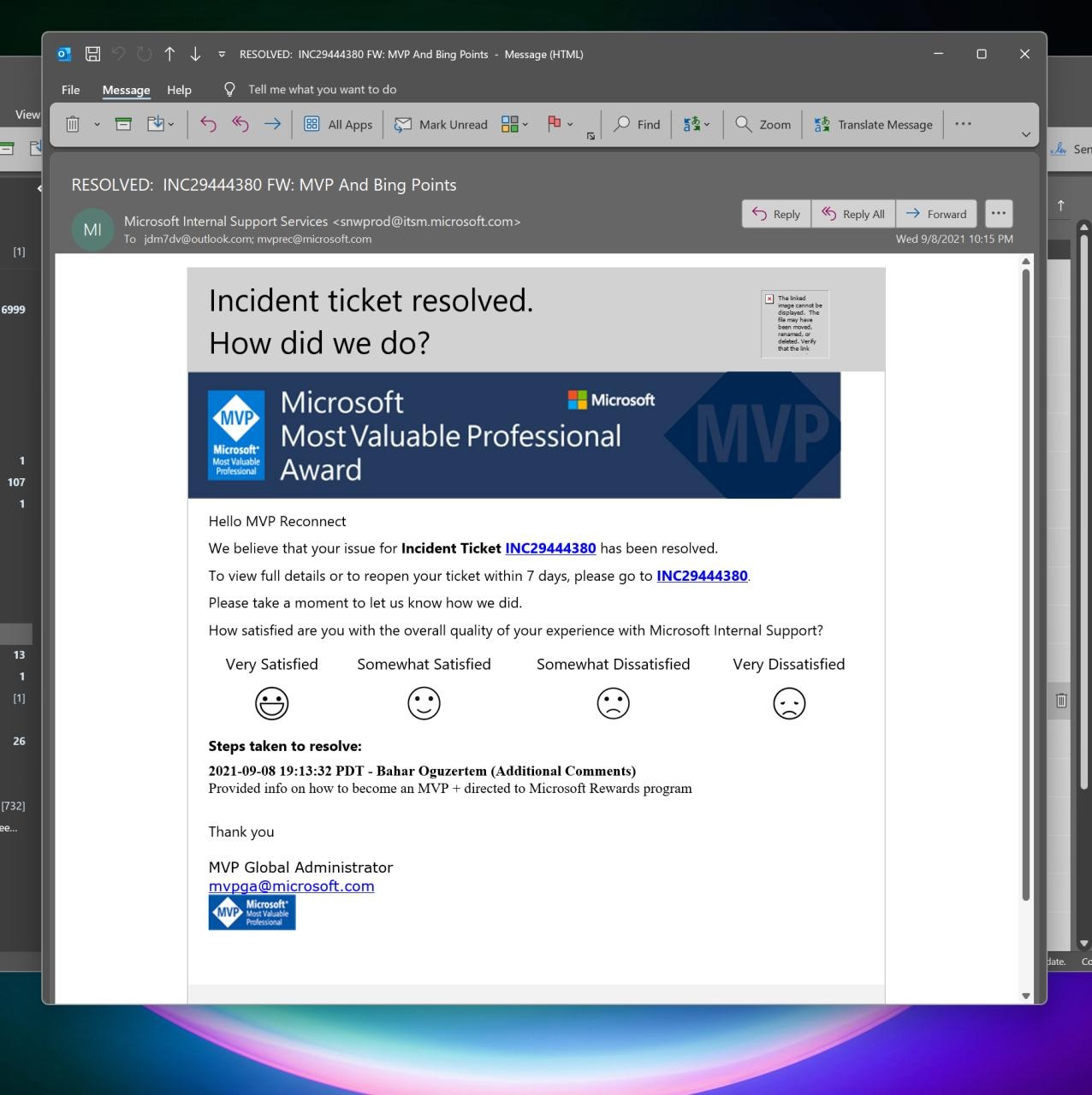The width and height of the screenshot is (1092, 1095).
Task: Click the lightbulb Tell Me icon
Action: coord(229,89)
